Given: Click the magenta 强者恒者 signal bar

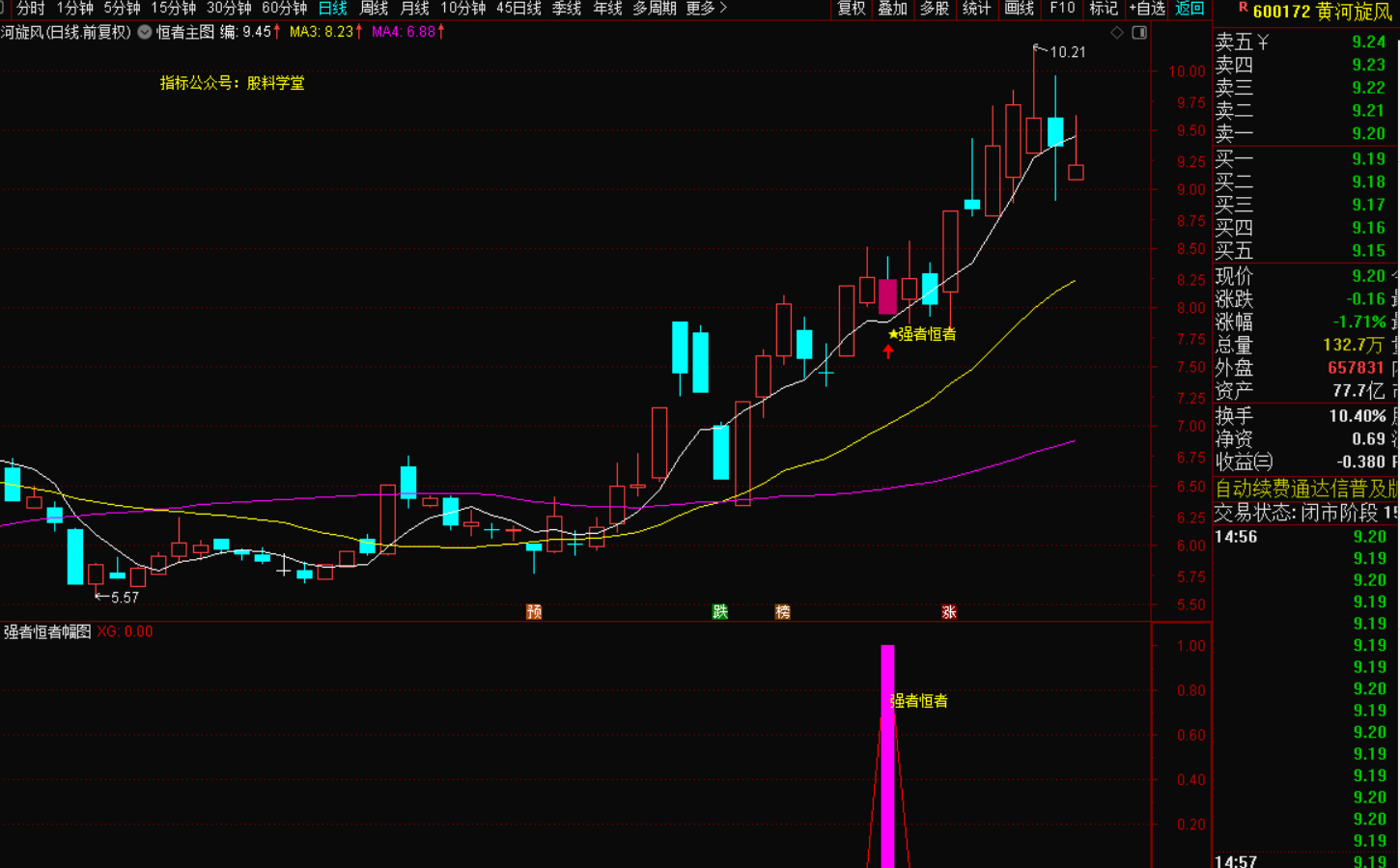Looking at the screenshot, I should point(887,753).
